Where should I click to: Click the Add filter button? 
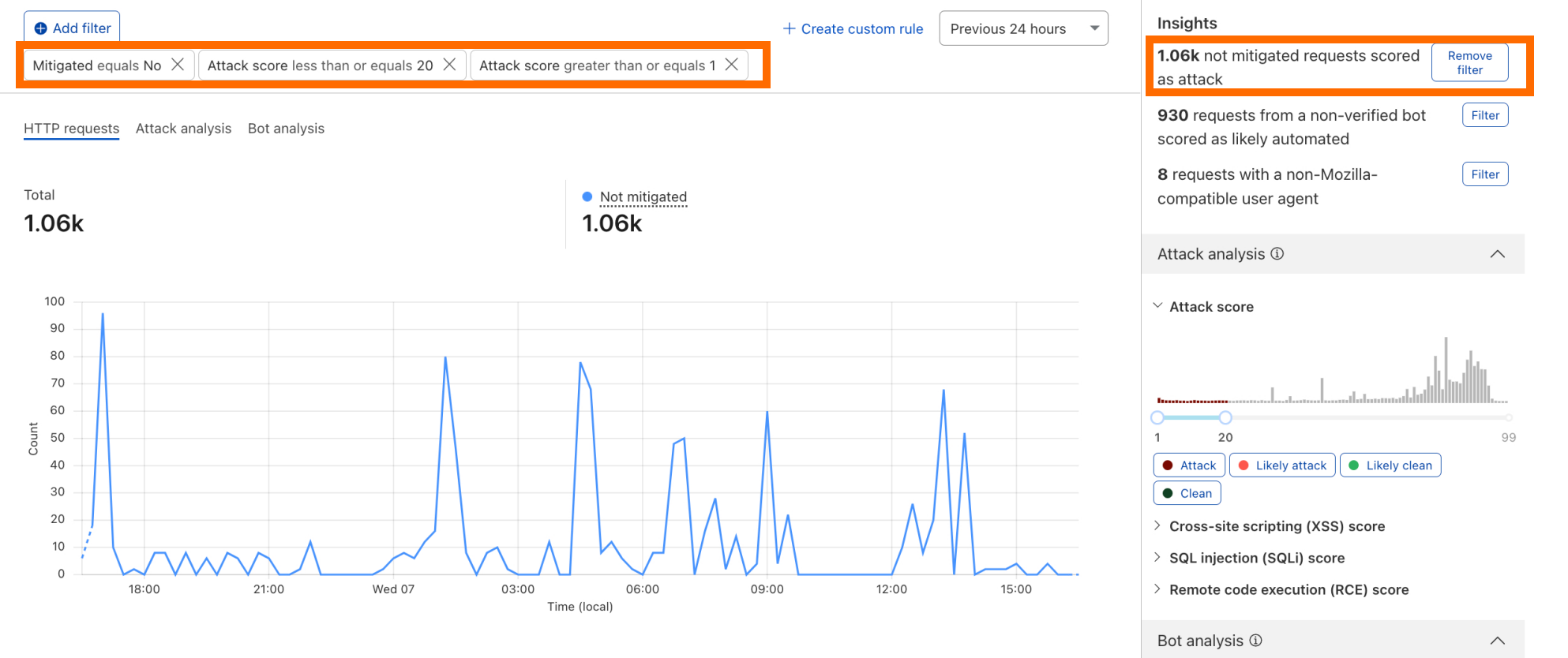[x=72, y=28]
